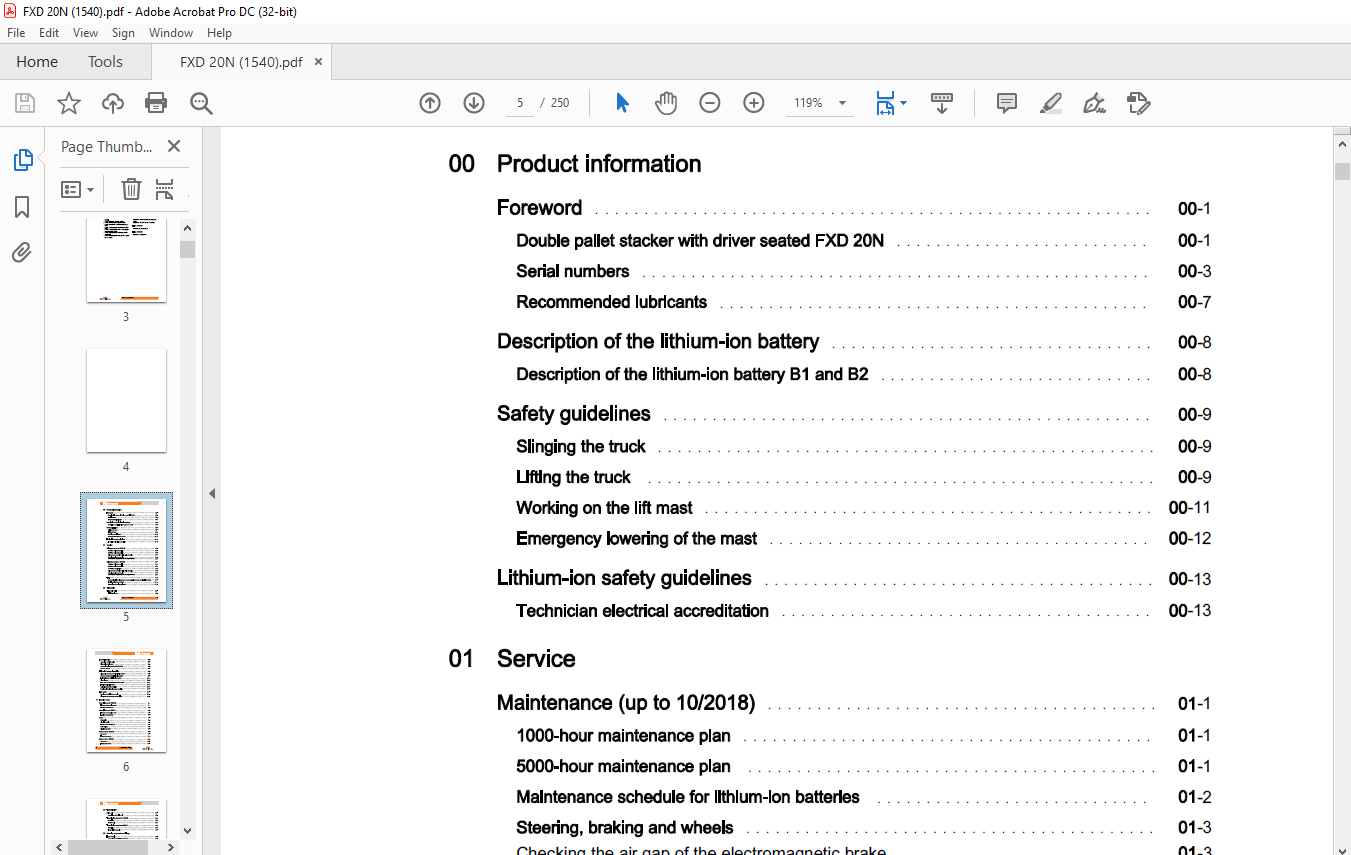Viewport: 1351px width, 855px height.
Task: Click the Save file icon
Action: click(x=25, y=103)
